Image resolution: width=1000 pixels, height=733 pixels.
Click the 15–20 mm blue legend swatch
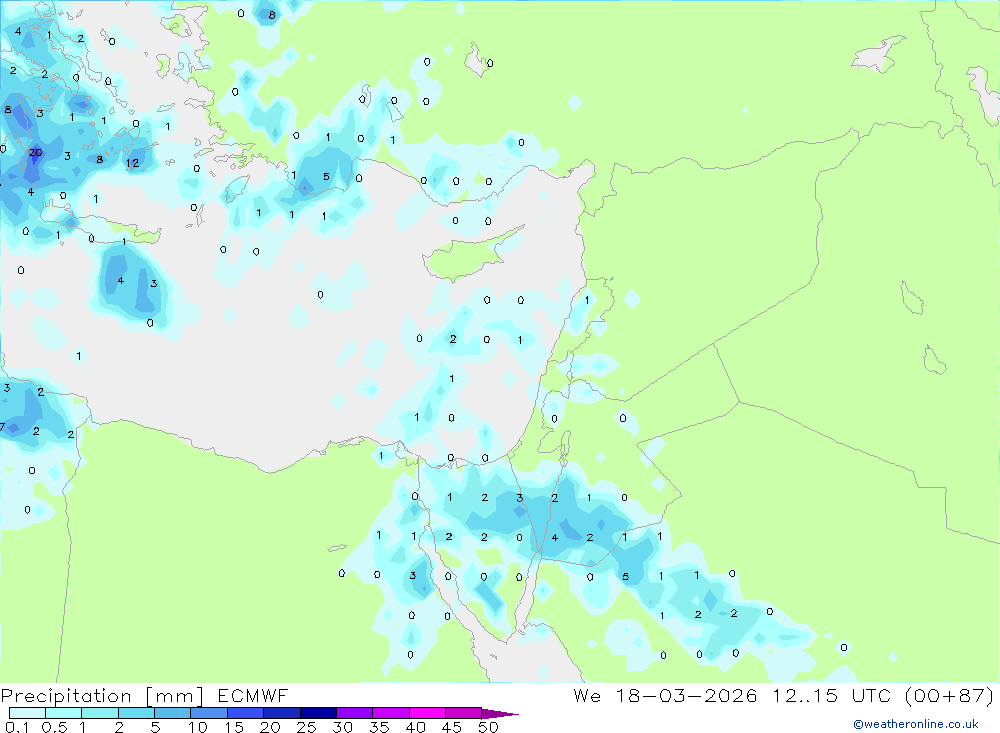tap(245, 713)
